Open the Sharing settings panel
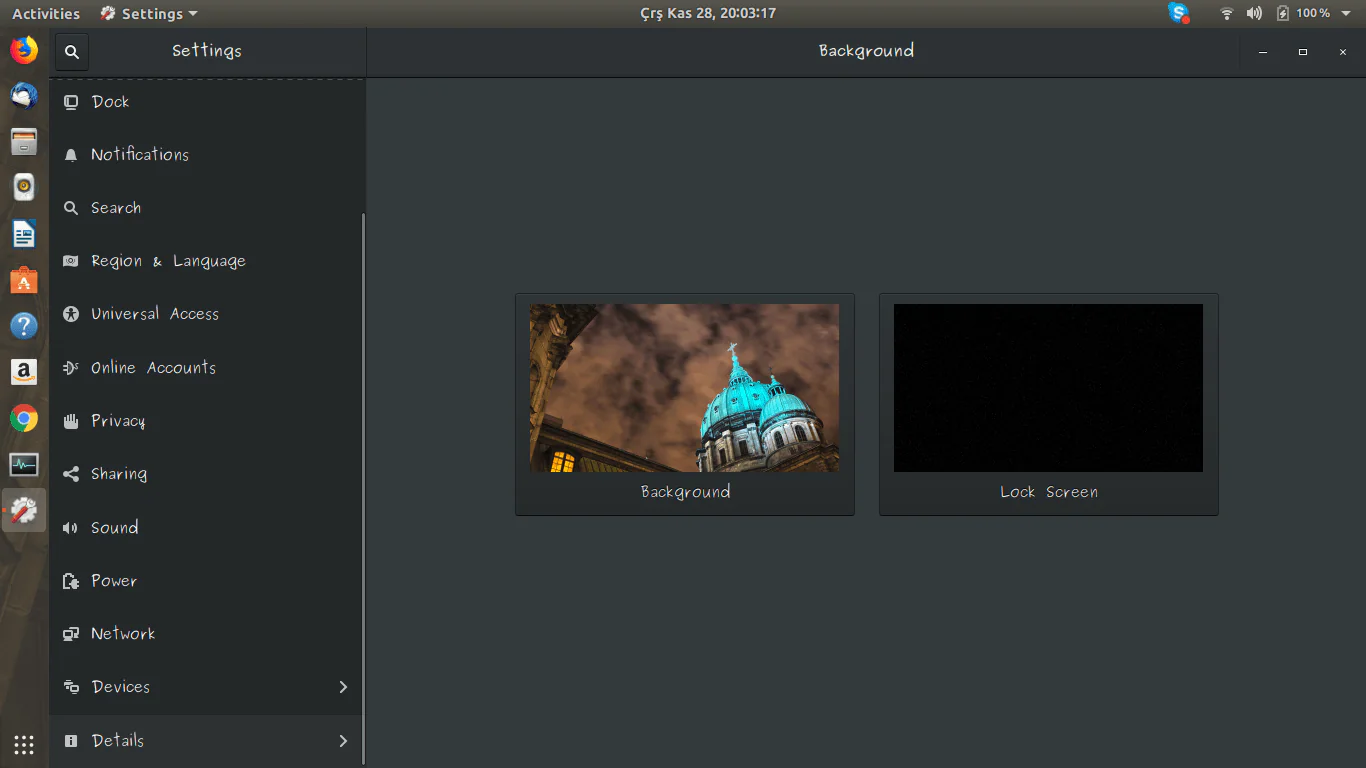 (x=207, y=474)
